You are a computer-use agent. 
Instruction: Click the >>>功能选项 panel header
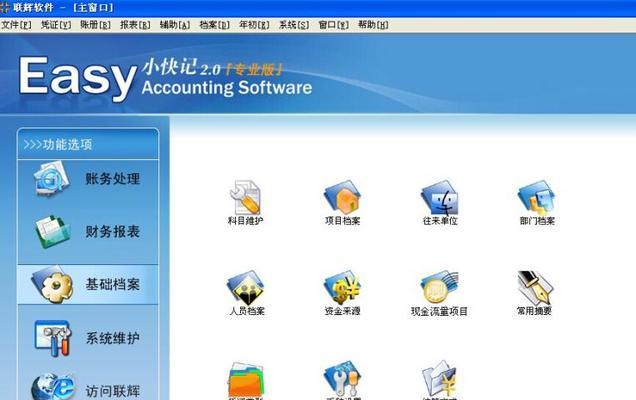click(88, 144)
